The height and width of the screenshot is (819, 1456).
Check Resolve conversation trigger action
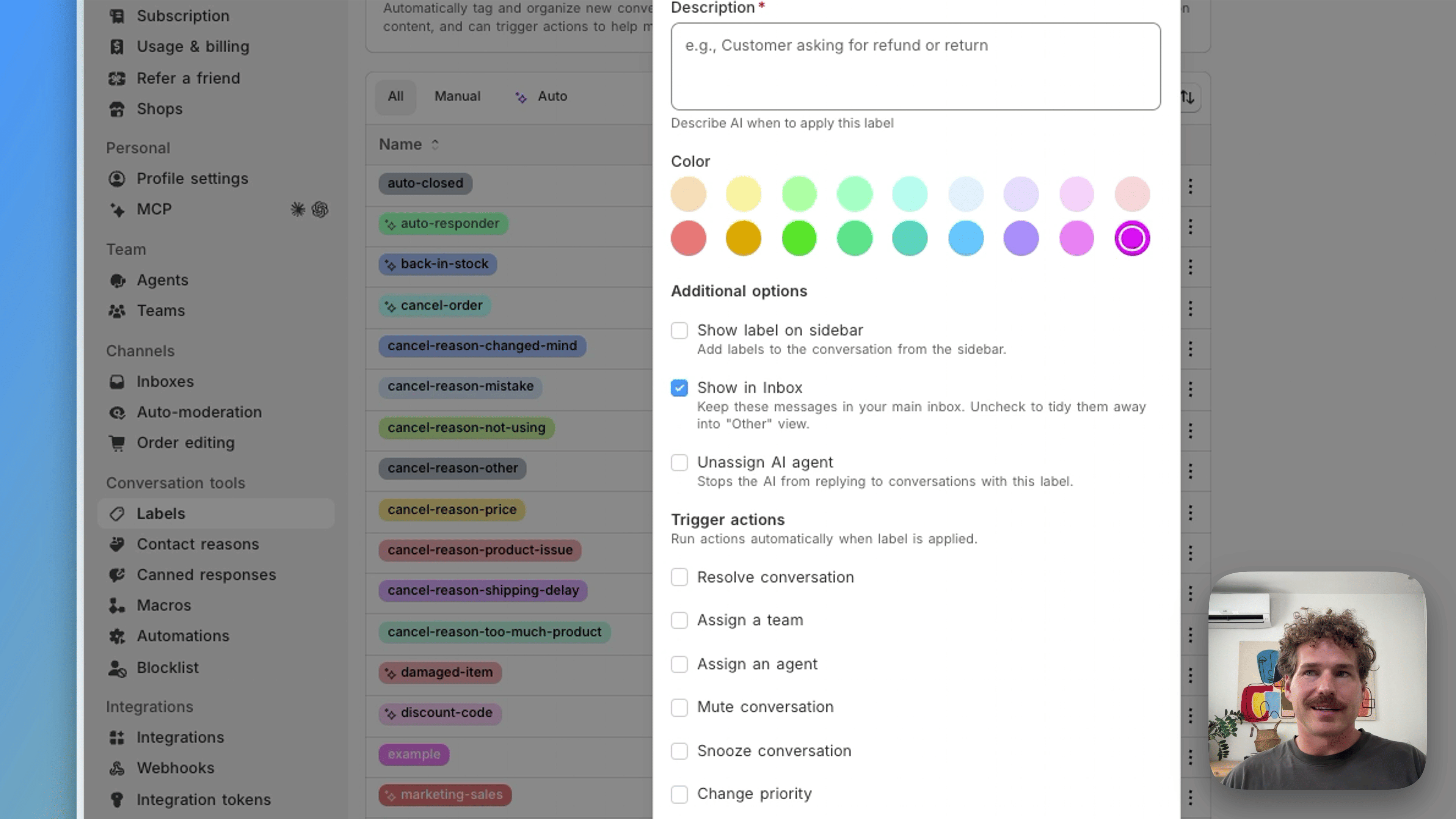(x=679, y=577)
